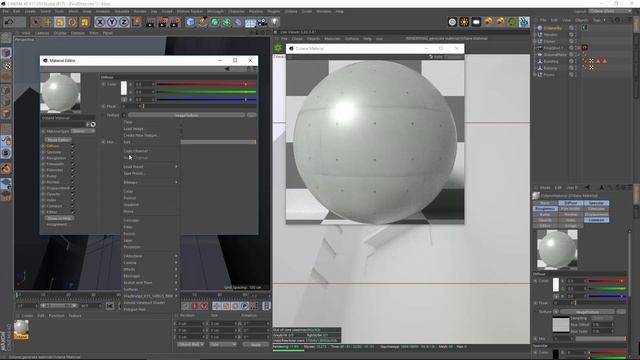This screenshot has width=640, height=360.
Task: Click the material thumbnail in Material Manager
Action: tap(21, 327)
